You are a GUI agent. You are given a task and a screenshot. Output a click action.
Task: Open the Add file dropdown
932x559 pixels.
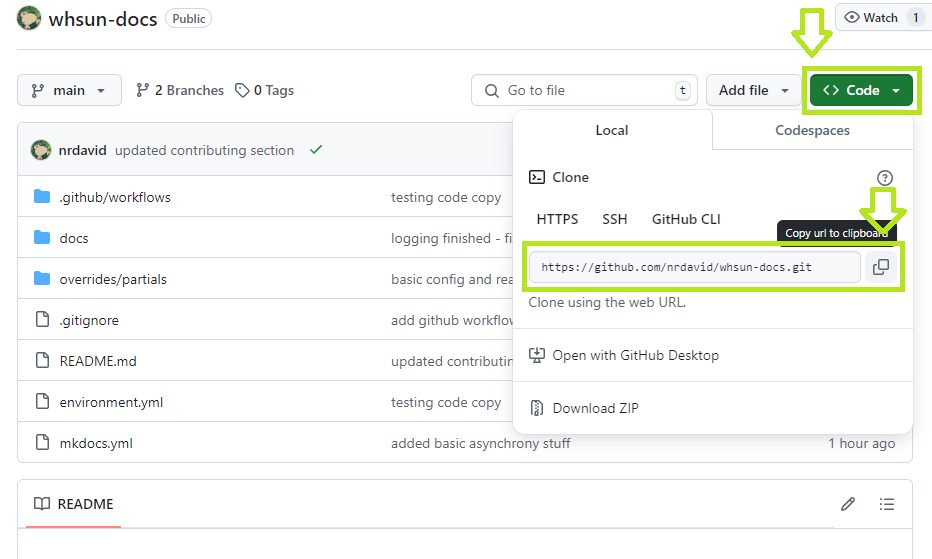tap(753, 90)
